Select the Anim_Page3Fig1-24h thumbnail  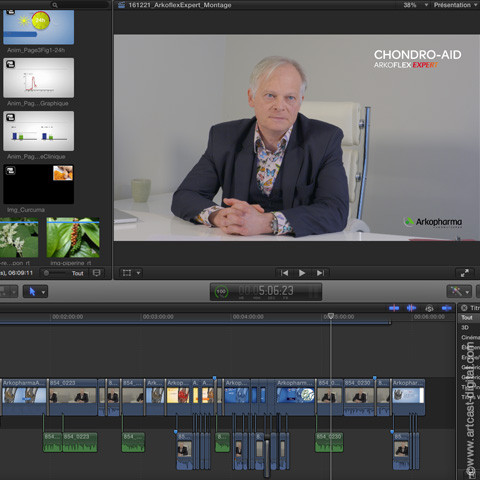(39, 27)
